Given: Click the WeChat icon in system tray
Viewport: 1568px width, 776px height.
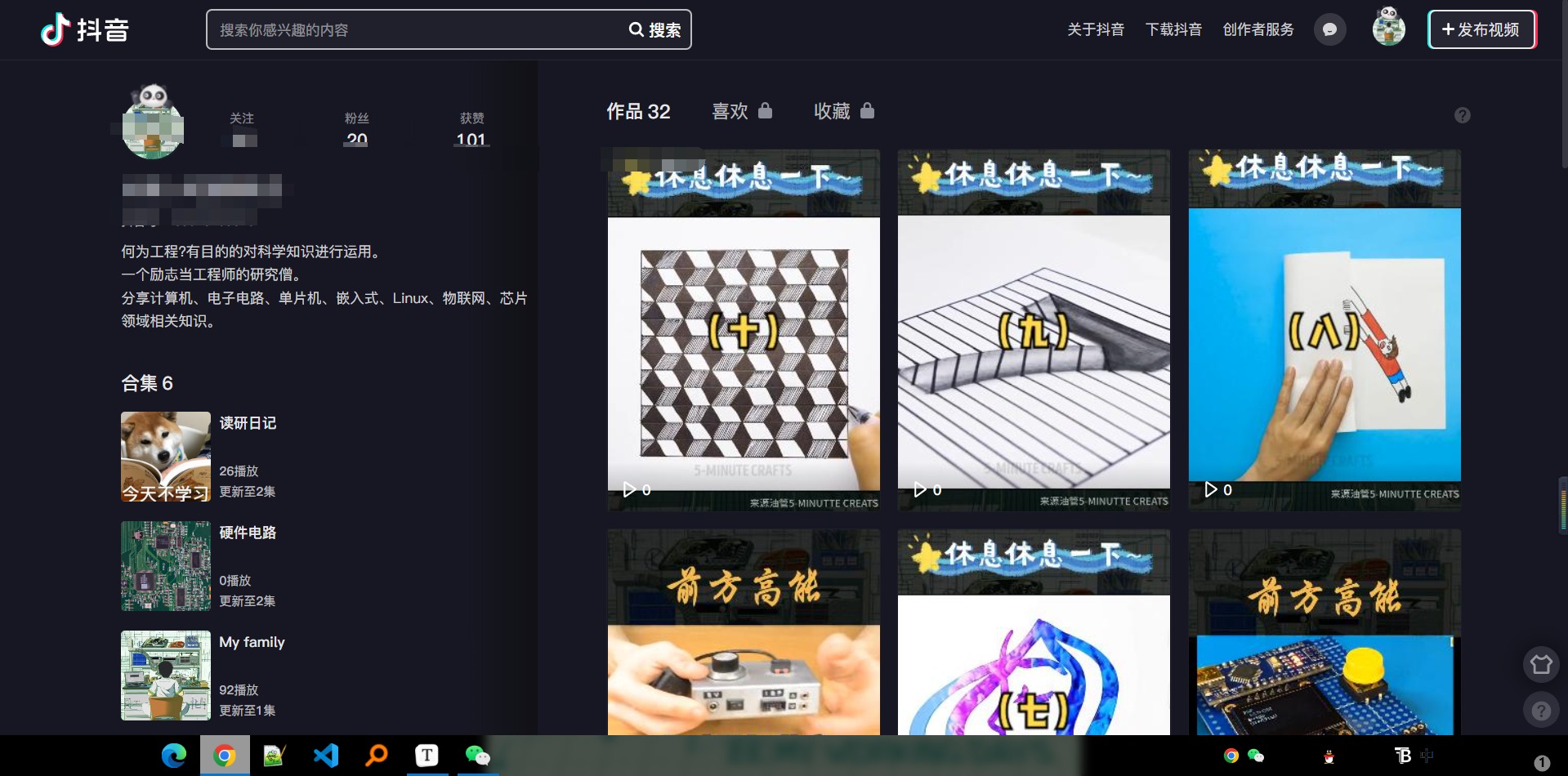Looking at the screenshot, I should pyautogui.click(x=1256, y=756).
